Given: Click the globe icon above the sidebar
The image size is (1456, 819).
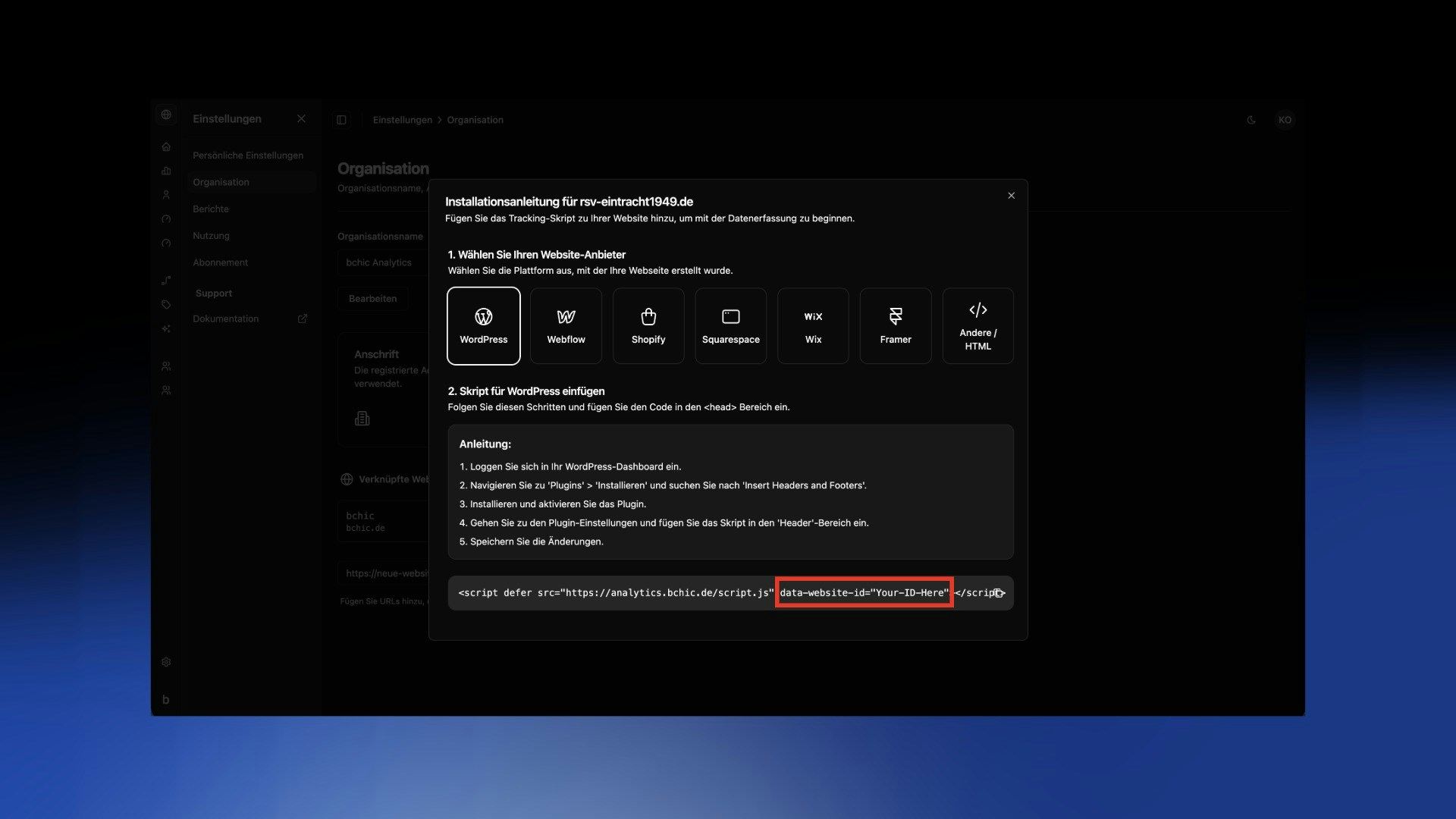Looking at the screenshot, I should pos(166,115).
